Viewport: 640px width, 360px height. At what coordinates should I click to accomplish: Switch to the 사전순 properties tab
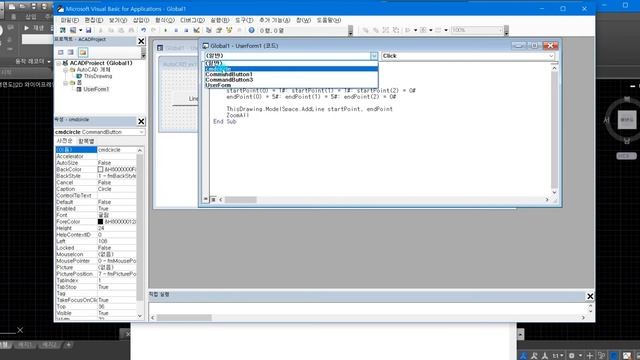click(x=65, y=141)
